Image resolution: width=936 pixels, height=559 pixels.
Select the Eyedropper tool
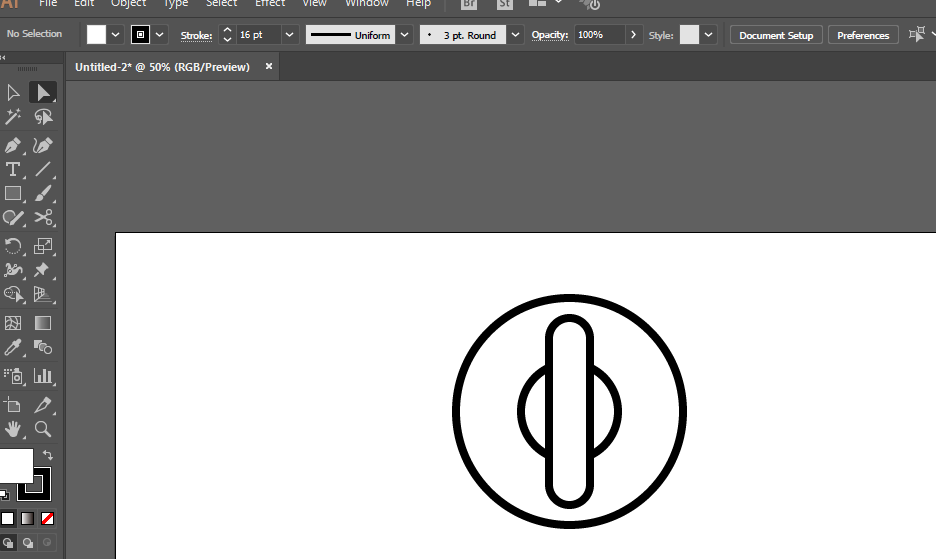point(13,348)
